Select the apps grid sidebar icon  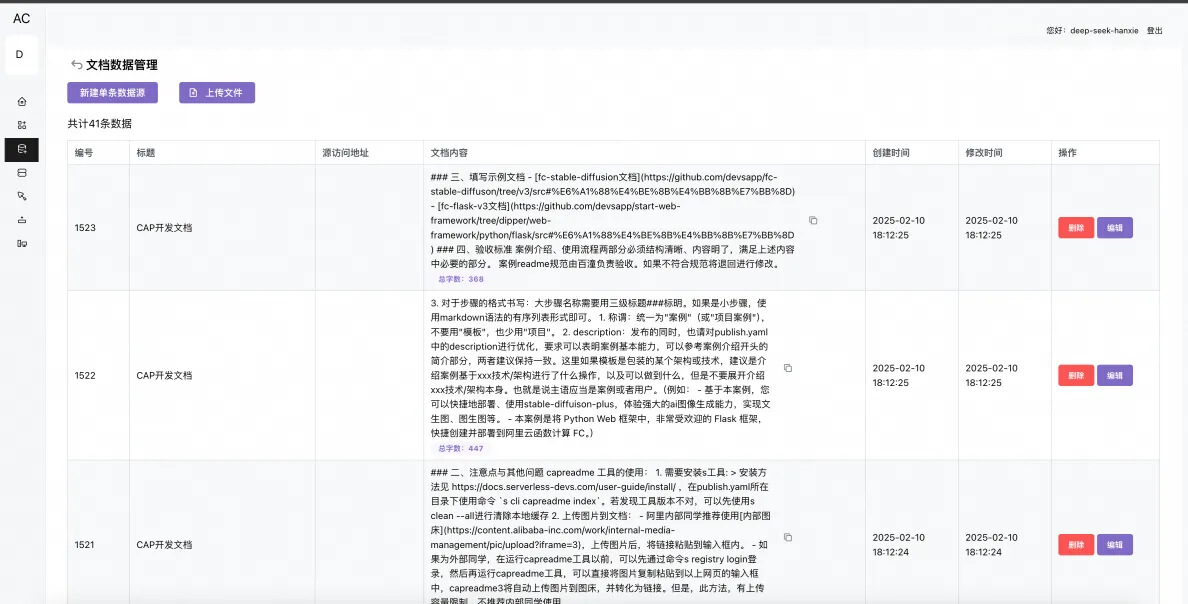click(x=22, y=125)
